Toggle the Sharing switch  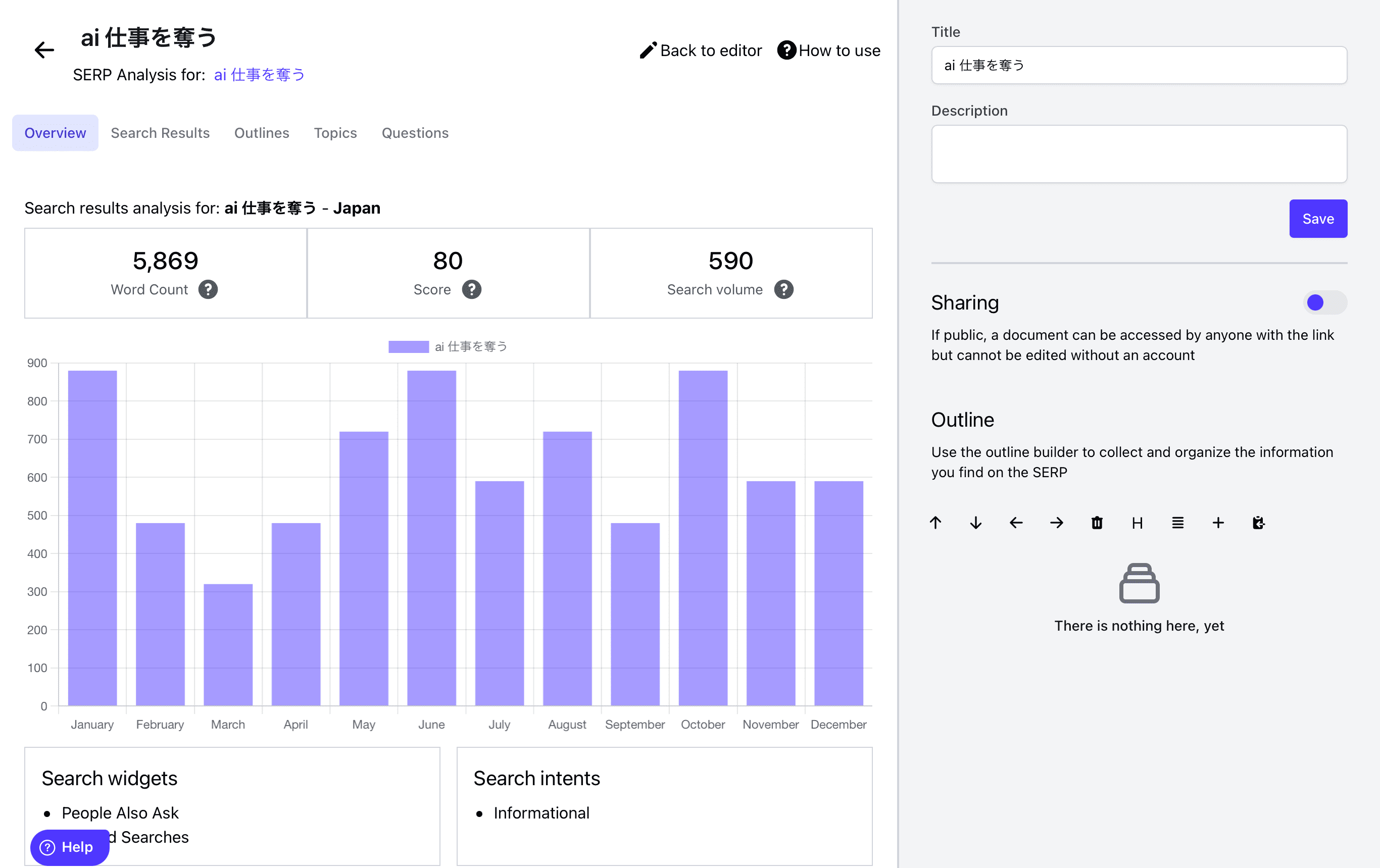[x=1324, y=302]
